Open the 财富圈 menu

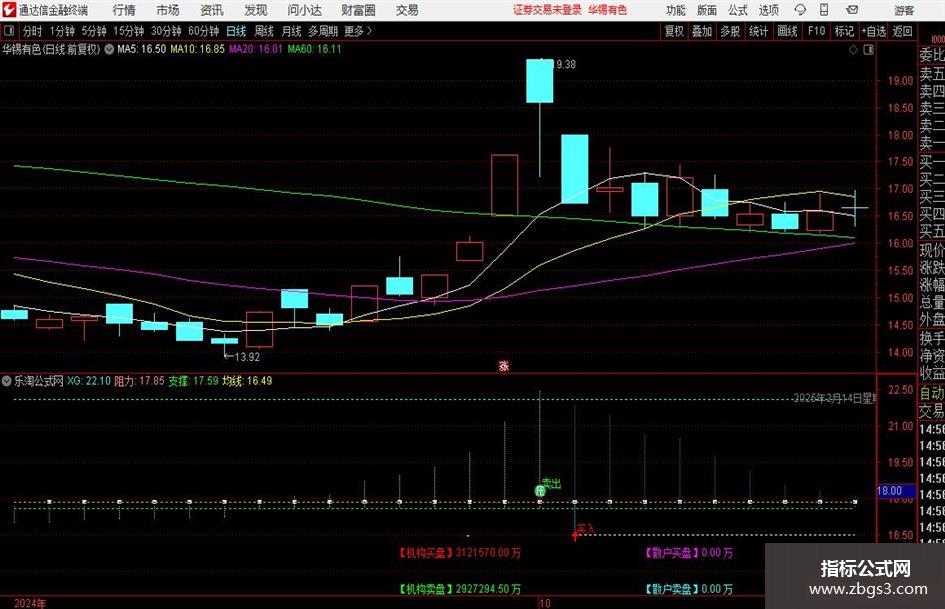coord(358,10)
